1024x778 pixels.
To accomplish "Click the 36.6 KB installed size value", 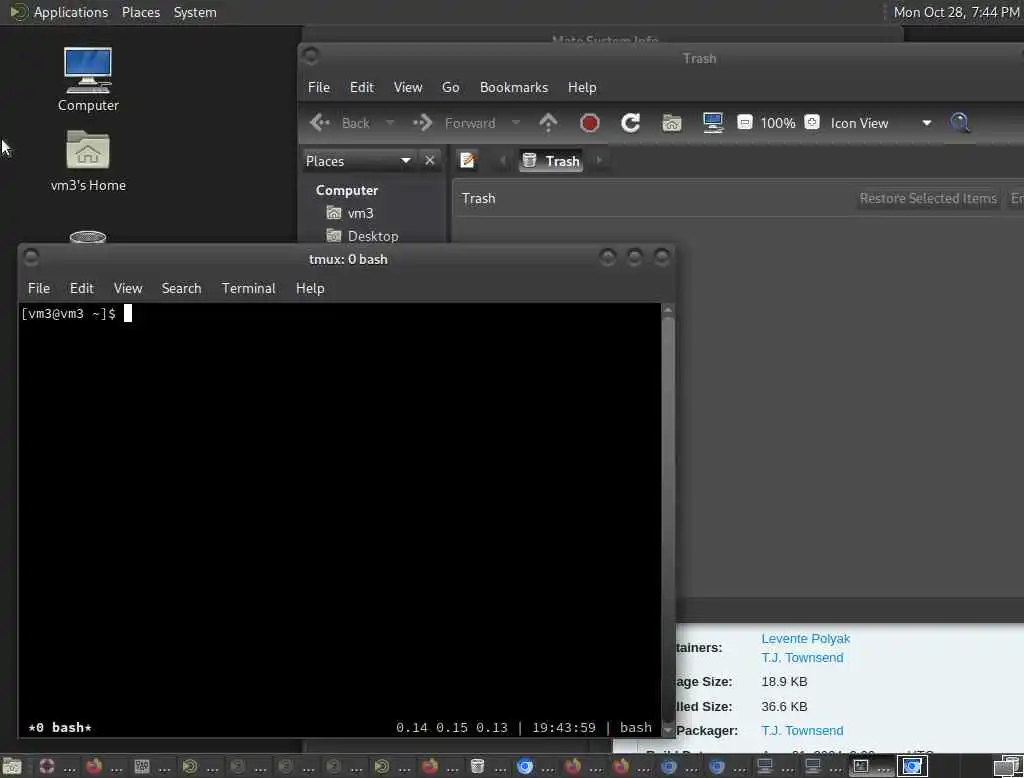I will tap(784, 706).
